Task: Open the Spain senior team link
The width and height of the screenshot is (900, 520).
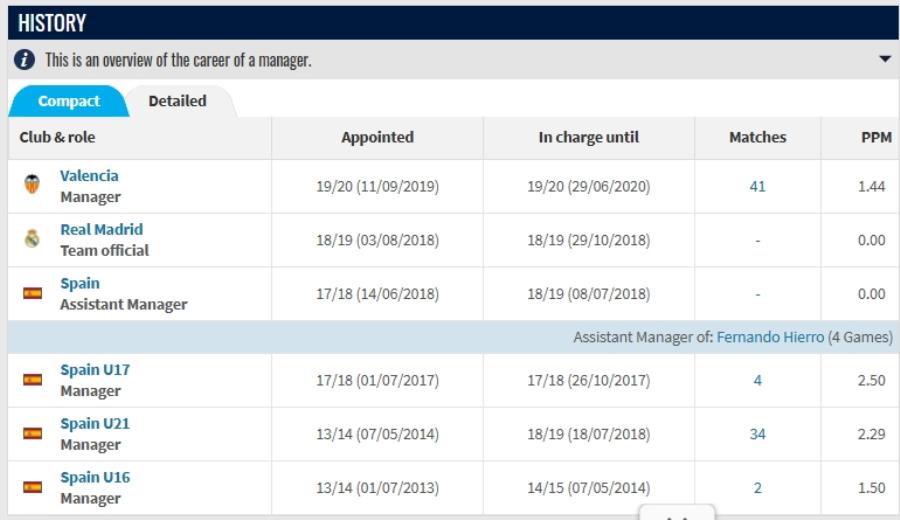Action: coord(80,284)
